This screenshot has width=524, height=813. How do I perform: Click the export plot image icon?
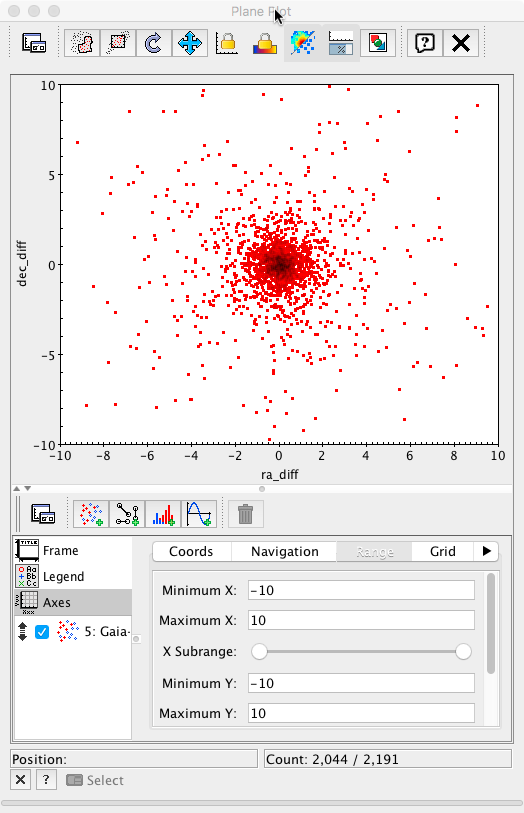378,43
